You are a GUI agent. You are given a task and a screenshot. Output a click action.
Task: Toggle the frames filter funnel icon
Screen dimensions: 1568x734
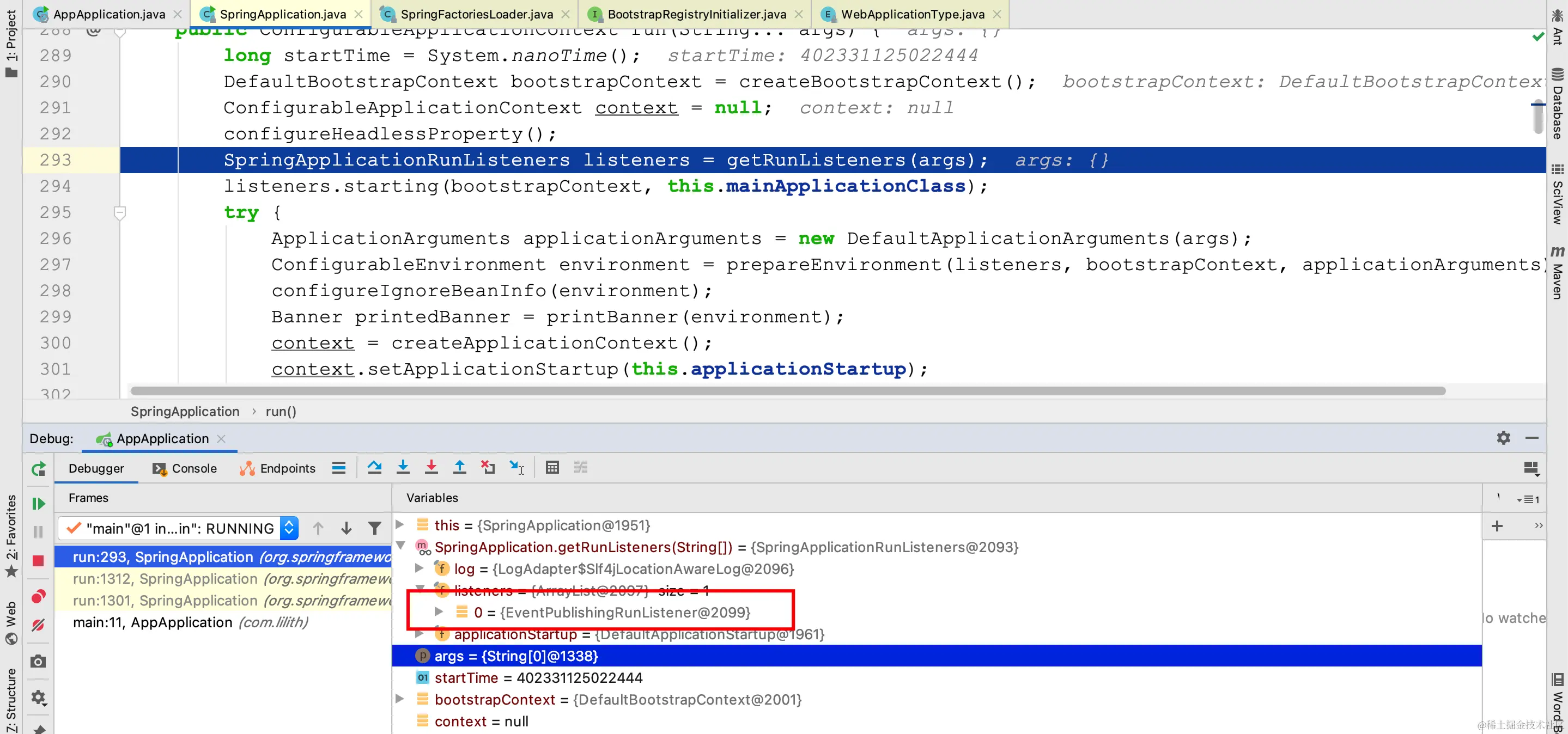tap(375, 528)
